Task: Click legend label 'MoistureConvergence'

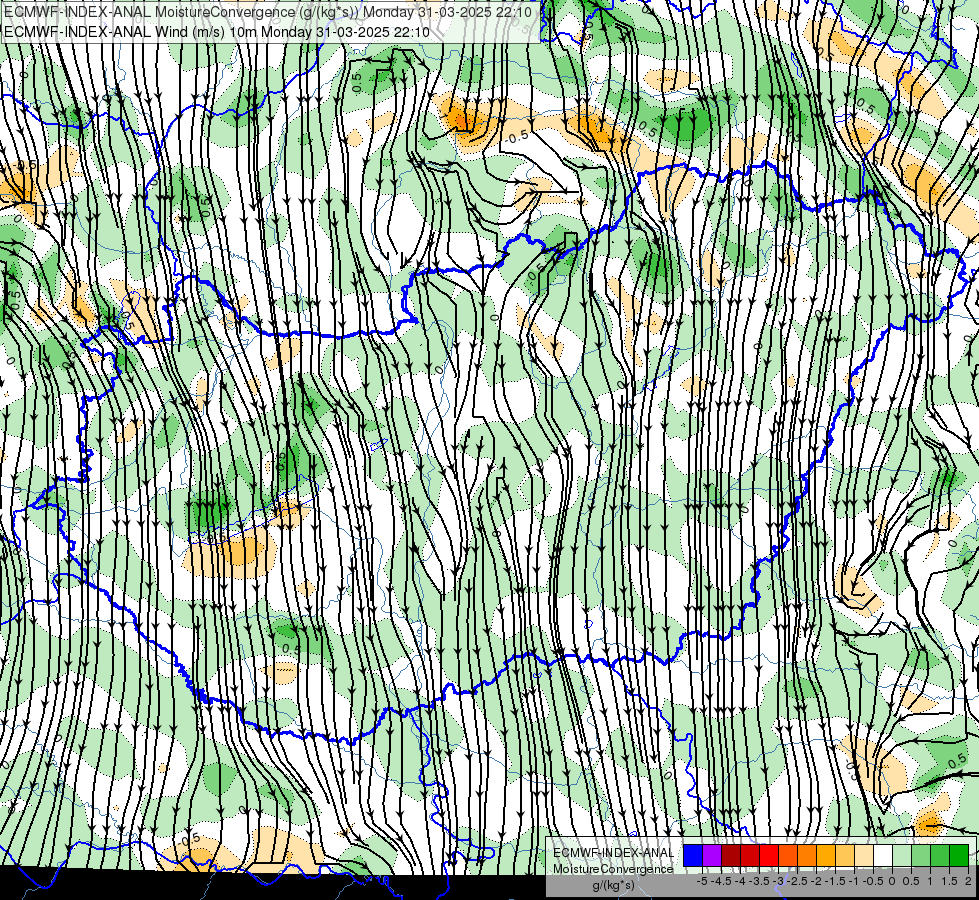Action: coord(613,869)
